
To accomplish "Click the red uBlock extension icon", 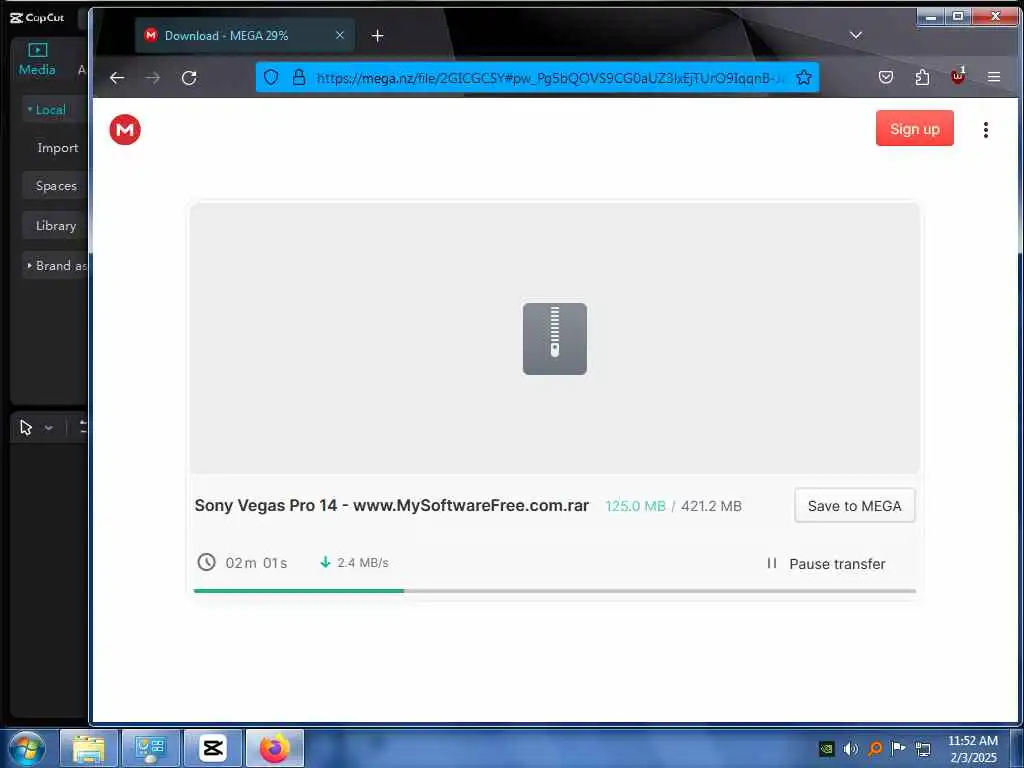I will pos(958,76).
